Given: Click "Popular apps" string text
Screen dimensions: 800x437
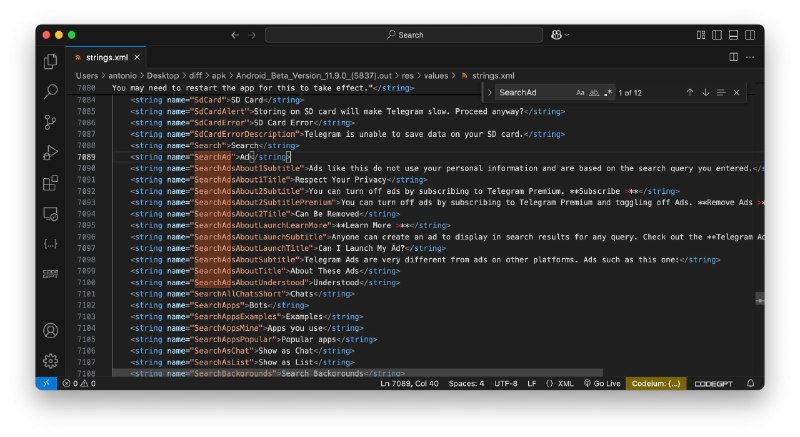Looking at the screenshot, I should tap(309, 340).
